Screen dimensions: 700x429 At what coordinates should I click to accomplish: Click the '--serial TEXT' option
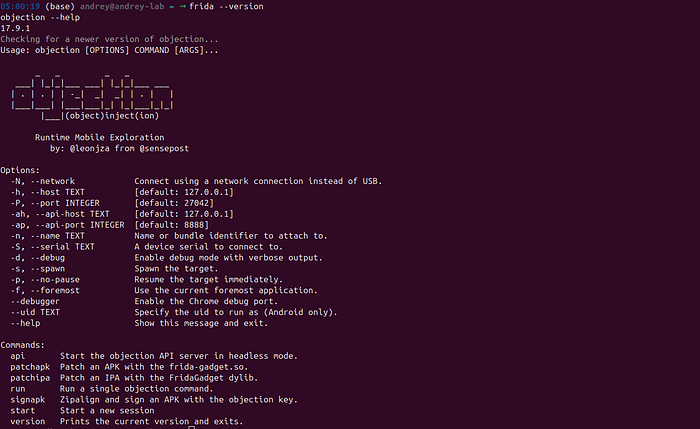(62, 247)
